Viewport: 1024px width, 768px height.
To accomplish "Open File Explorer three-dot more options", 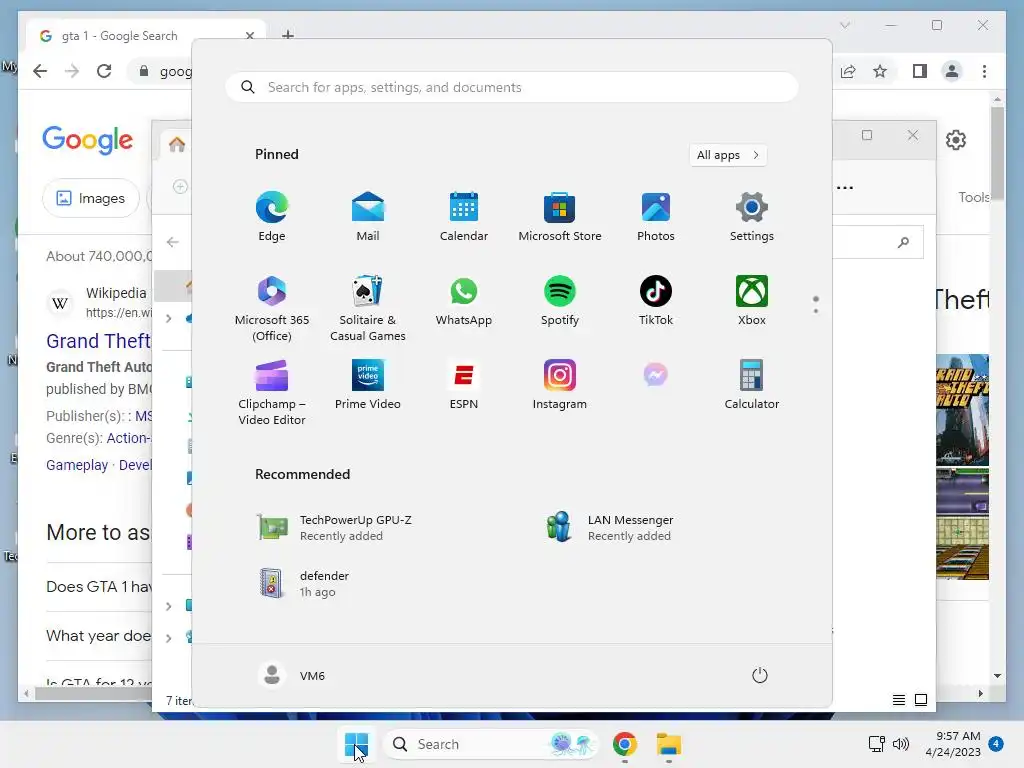I will tap(844, 187).
